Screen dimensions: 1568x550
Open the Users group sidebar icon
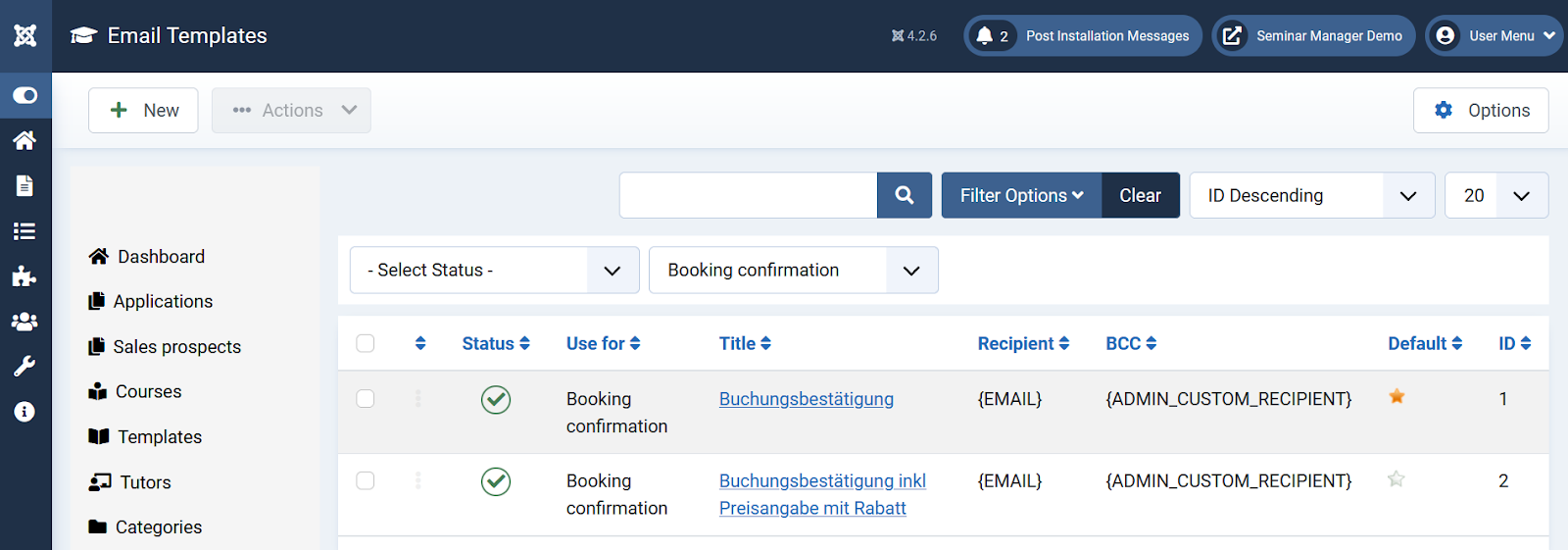coord(25,322)
